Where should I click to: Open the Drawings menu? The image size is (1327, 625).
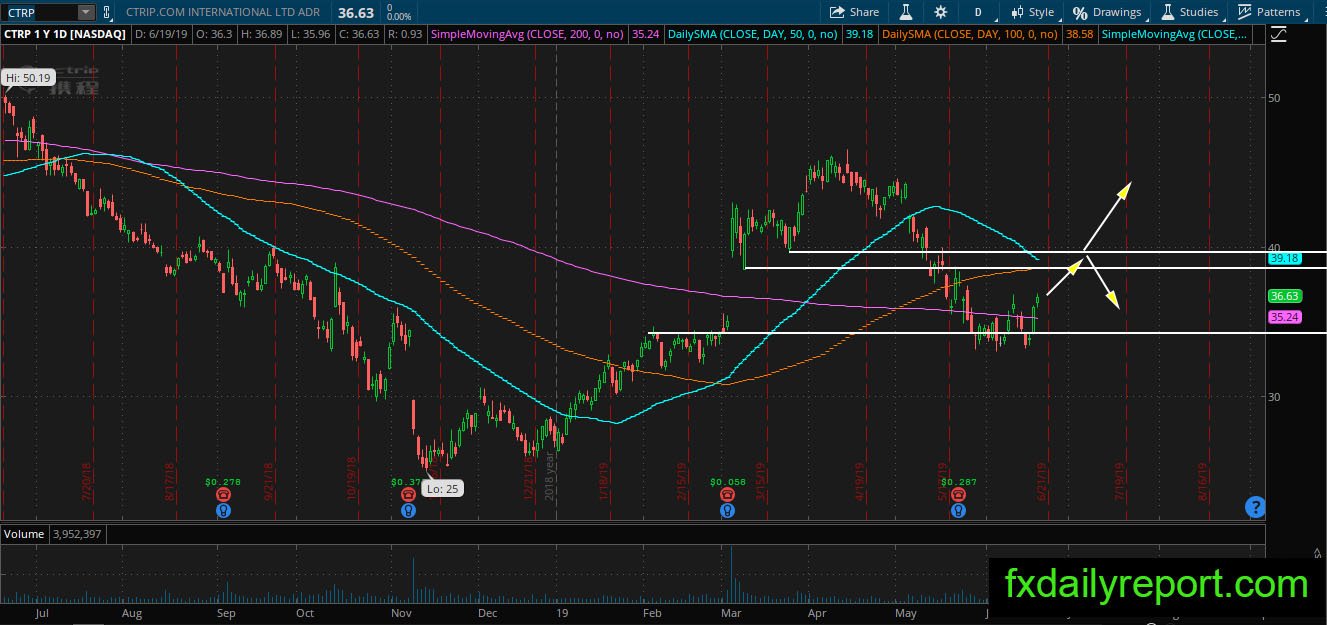point(1107,12)
